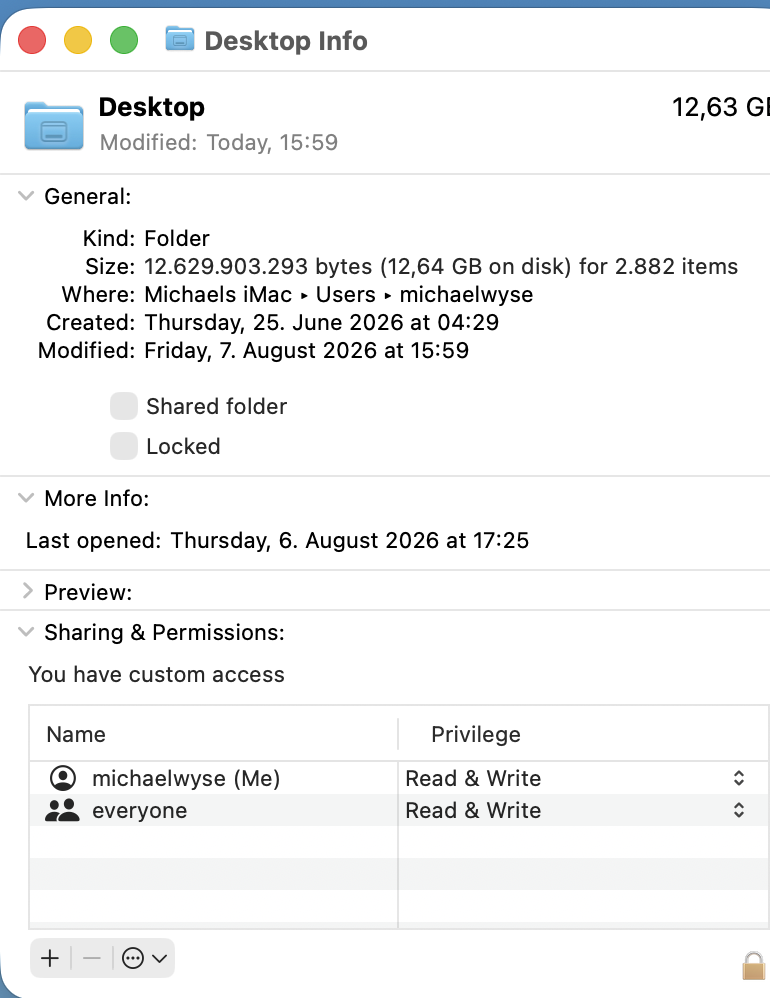Close the Desktop Info window
The height and width of the screenshot is (998, 770).
tap(32, 40)
